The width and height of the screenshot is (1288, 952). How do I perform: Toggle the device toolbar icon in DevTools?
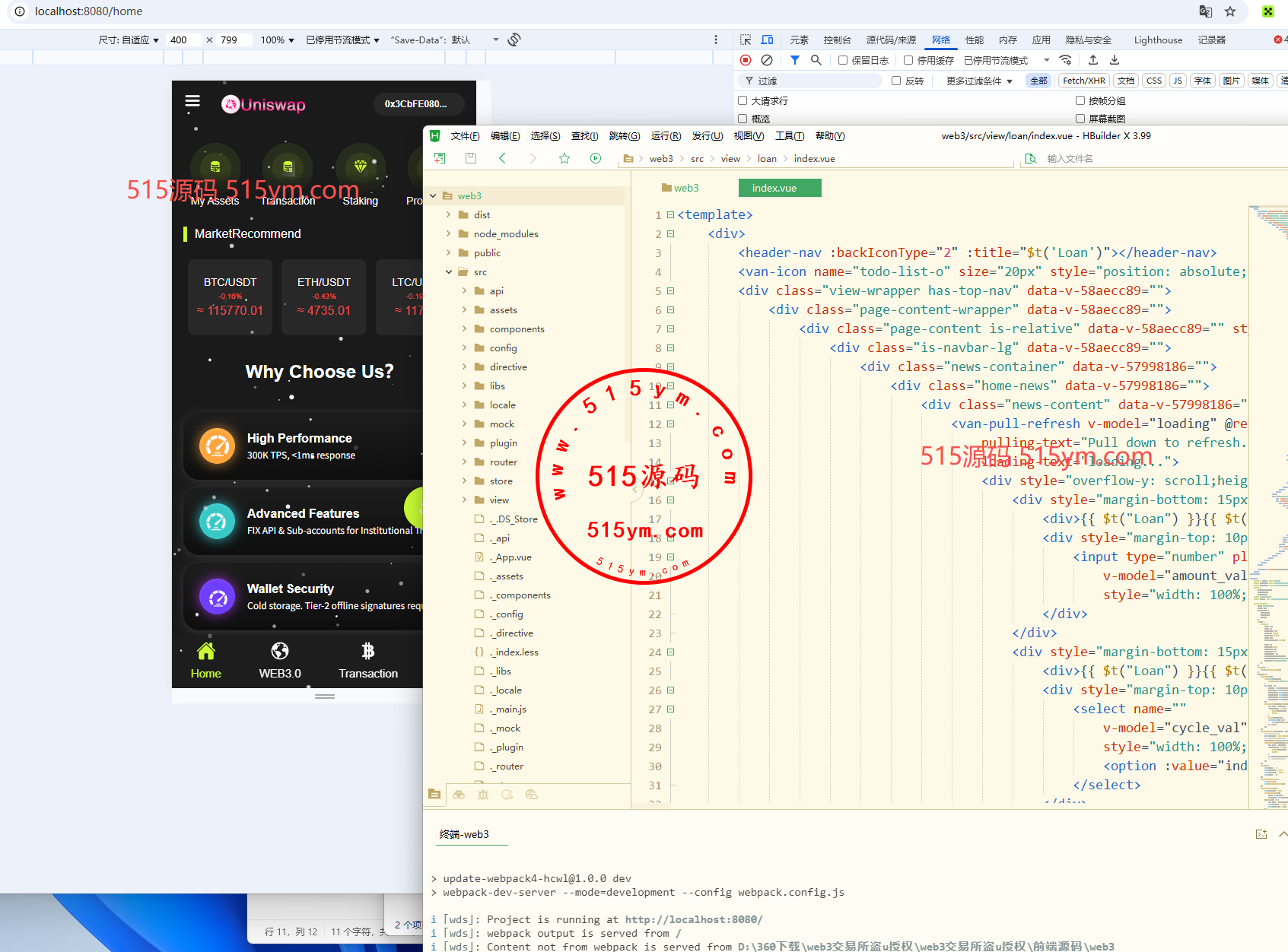pos(767,40)
